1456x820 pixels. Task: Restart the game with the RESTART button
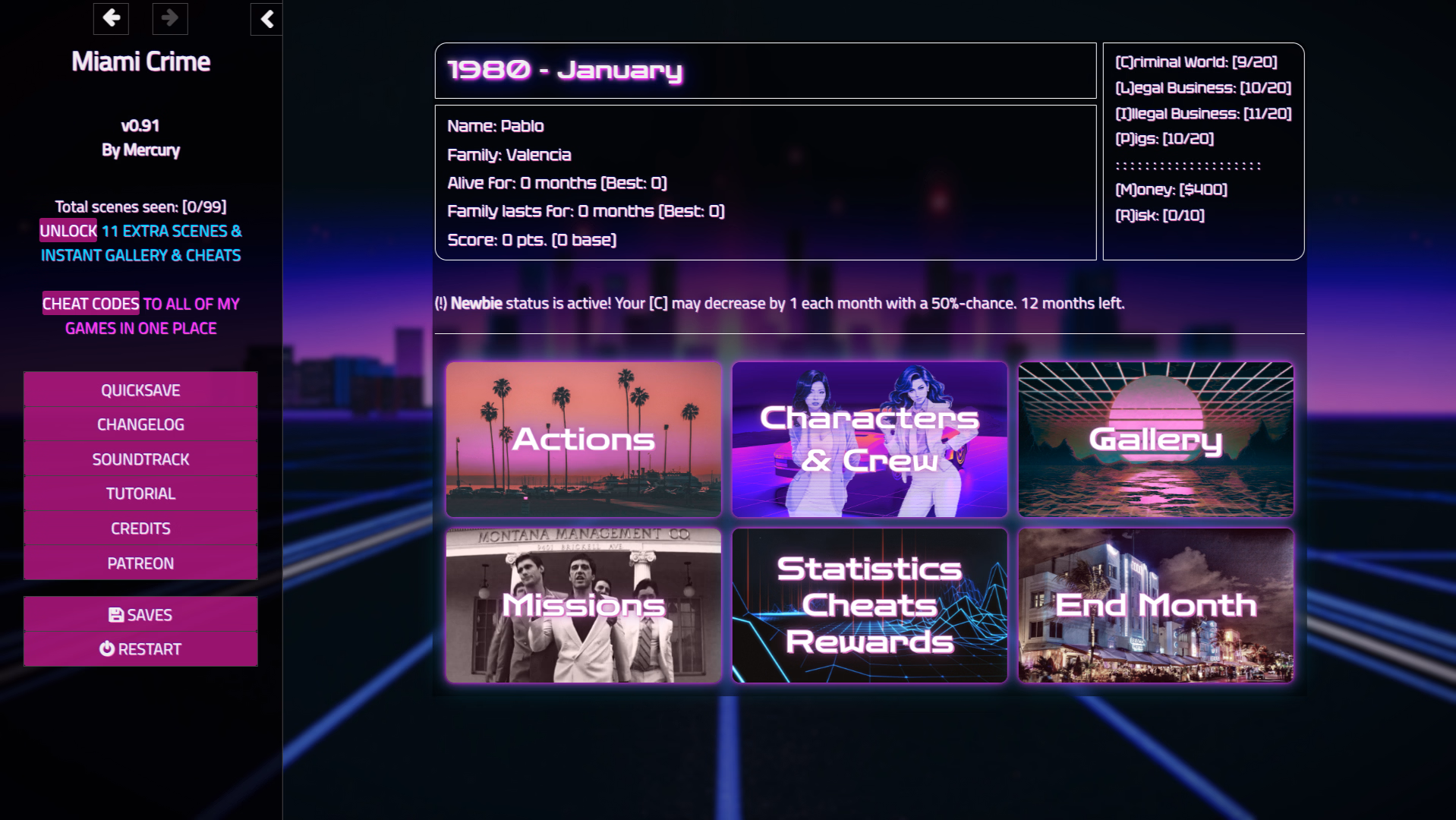tap(140, 649)
